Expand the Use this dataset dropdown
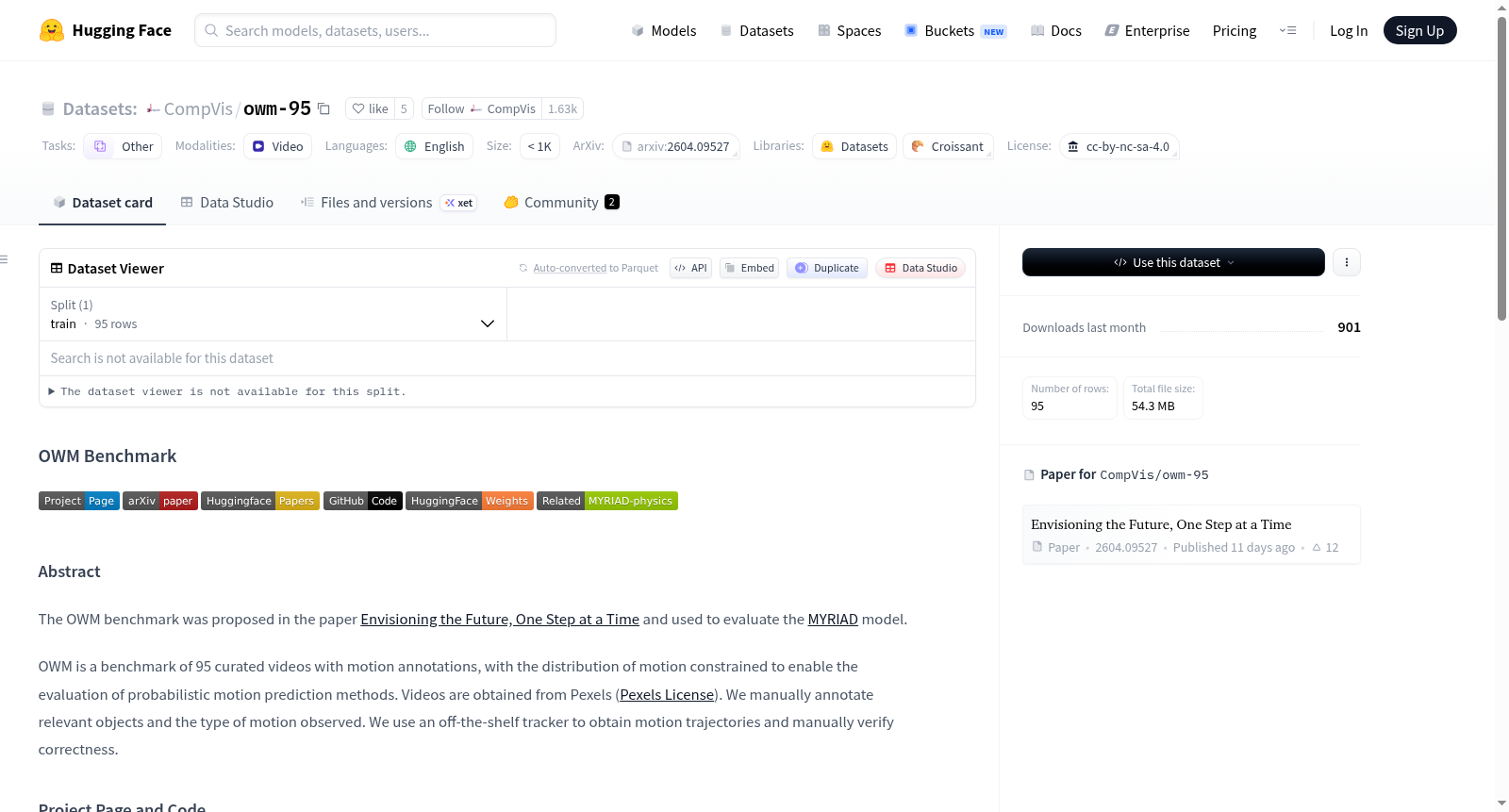 [1173, 262]
